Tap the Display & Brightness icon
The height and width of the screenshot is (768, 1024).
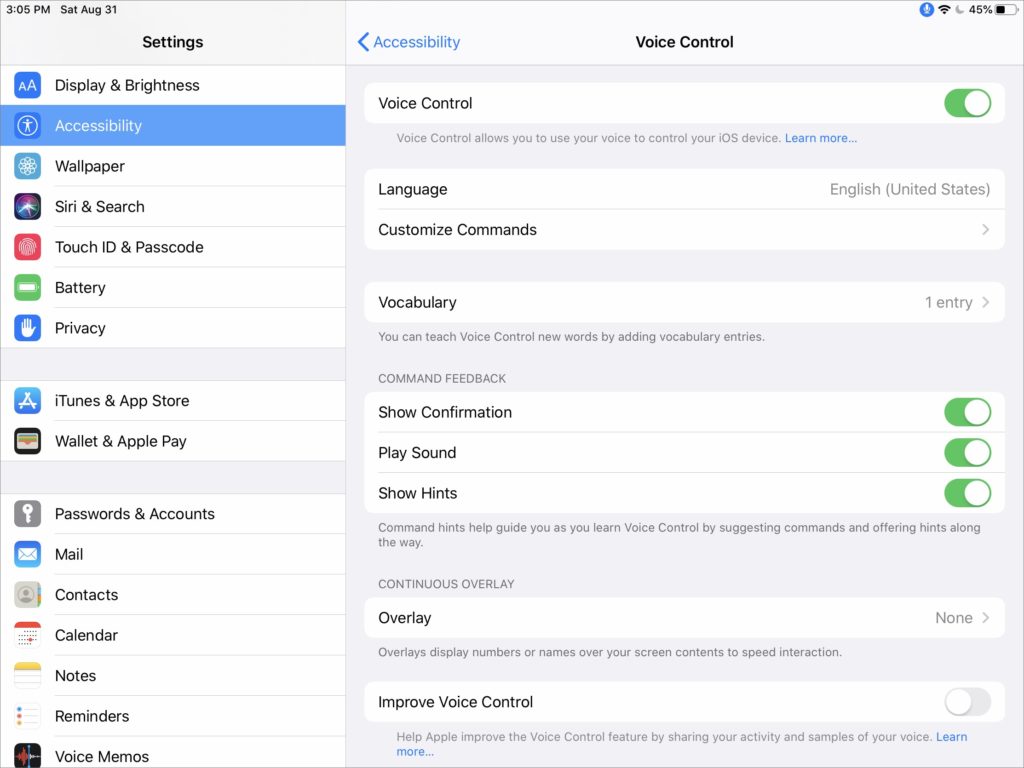[x=27, y=86]
